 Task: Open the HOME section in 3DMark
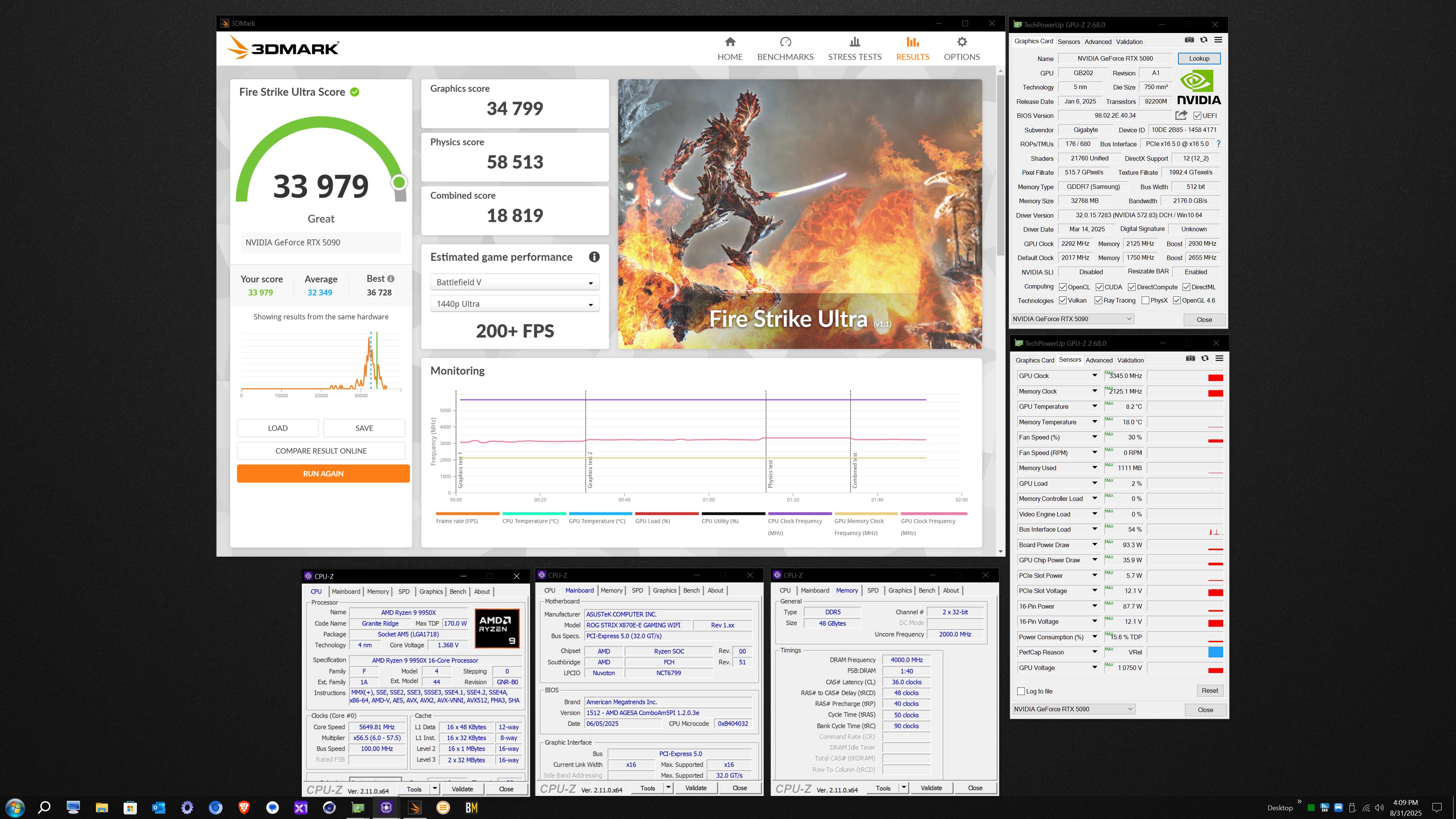[x=730, y=49]
